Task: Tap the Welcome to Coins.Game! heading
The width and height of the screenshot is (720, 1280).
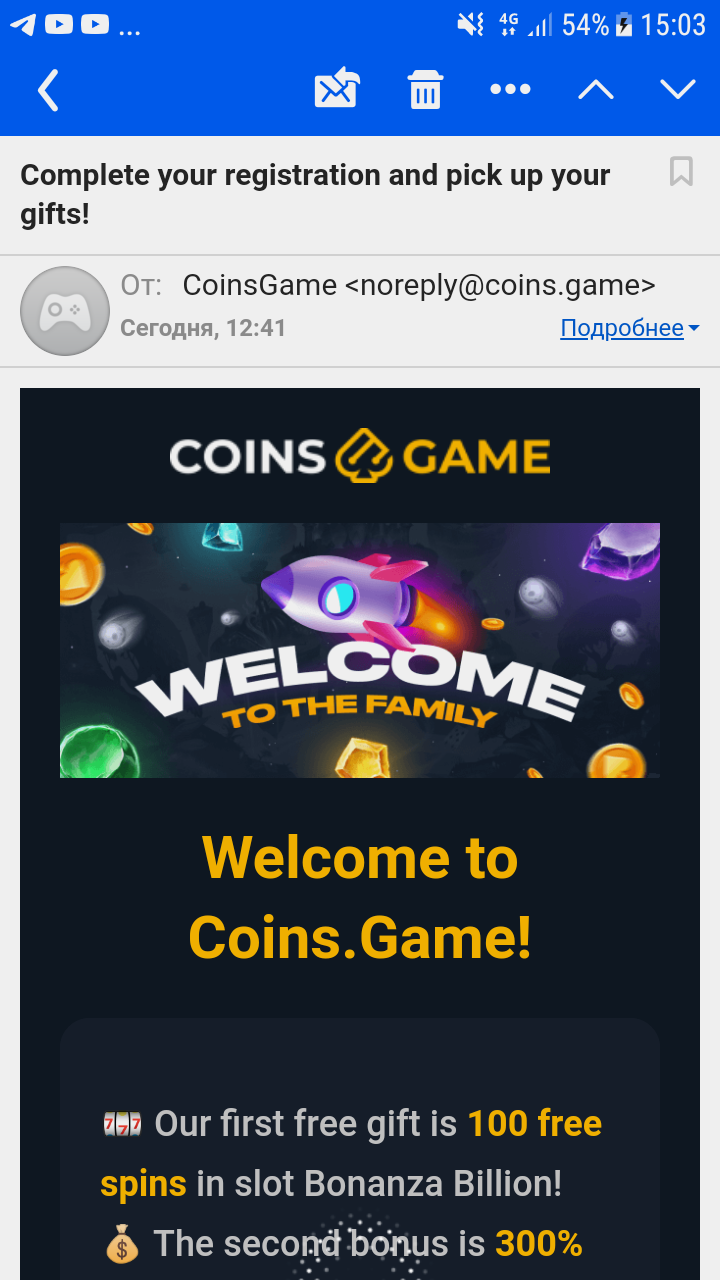Action: point(360,898)
